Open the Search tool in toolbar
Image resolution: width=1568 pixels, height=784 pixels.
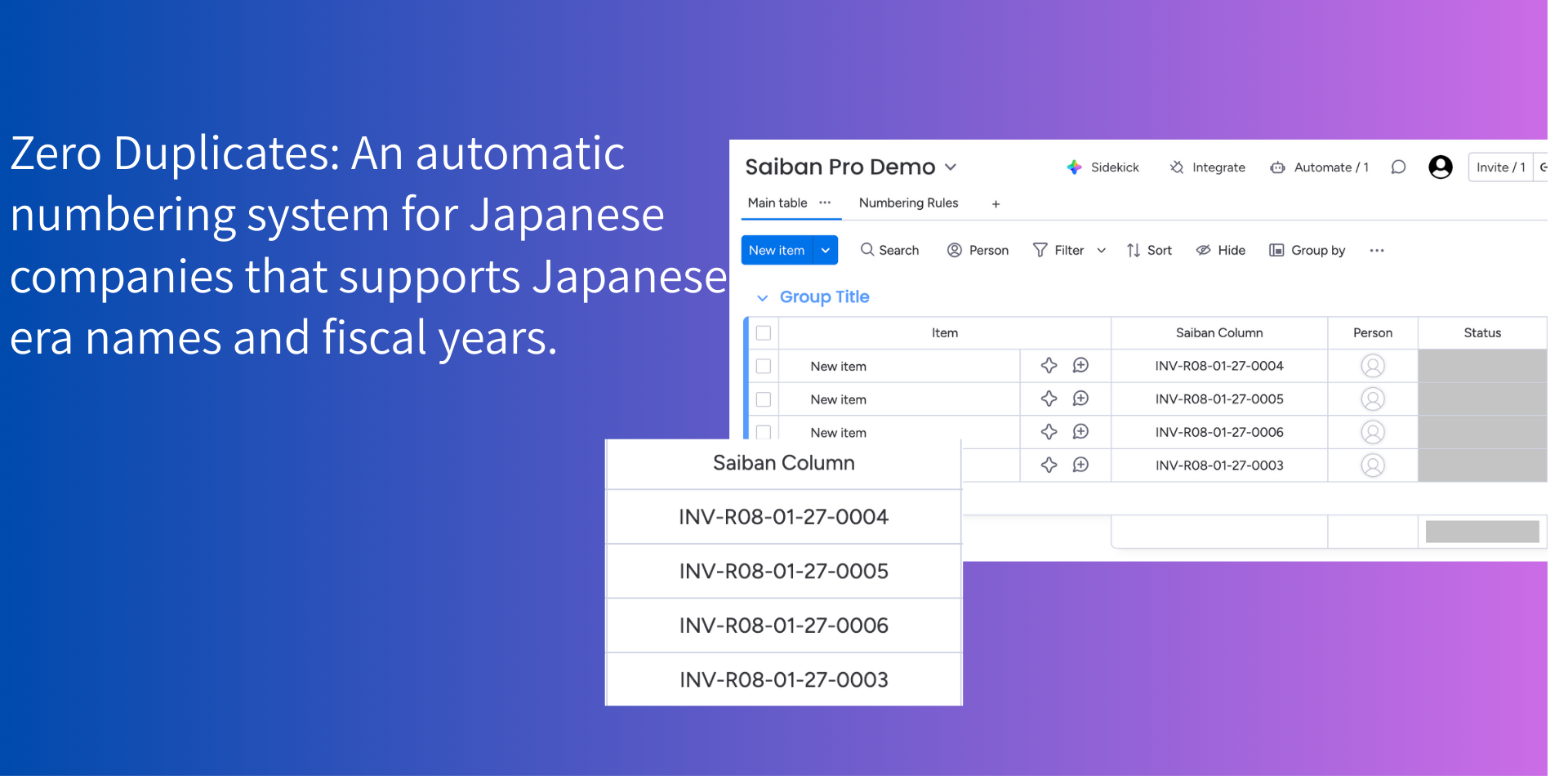pyautogui.click(x=889, y=250)
